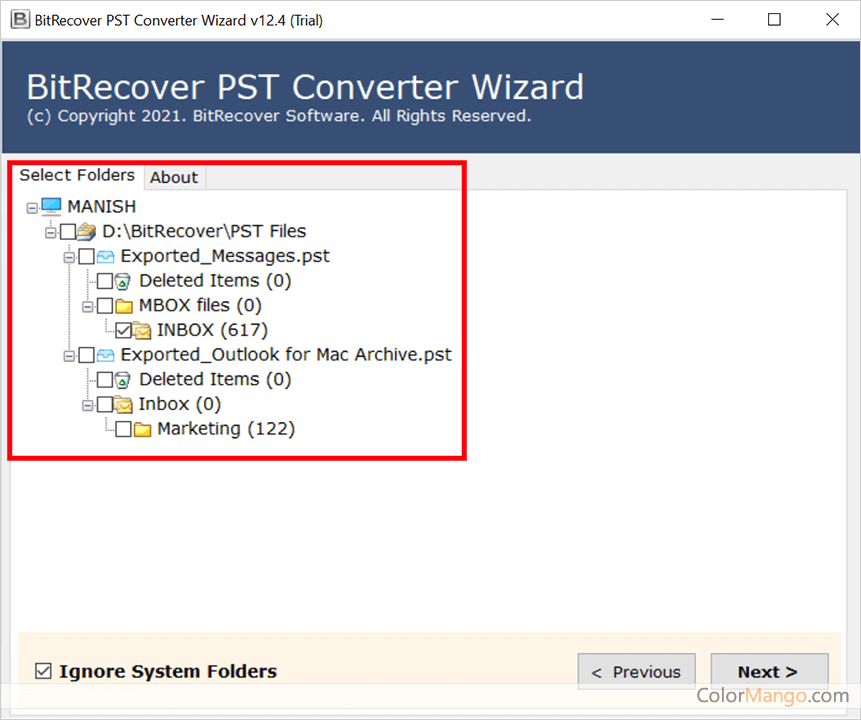Click the D:\BitRecover\PST Files drive folder icon
Image resolution: width=861 pixels, height=720 pixels.
pyautogui.click(x=86, y=231)
